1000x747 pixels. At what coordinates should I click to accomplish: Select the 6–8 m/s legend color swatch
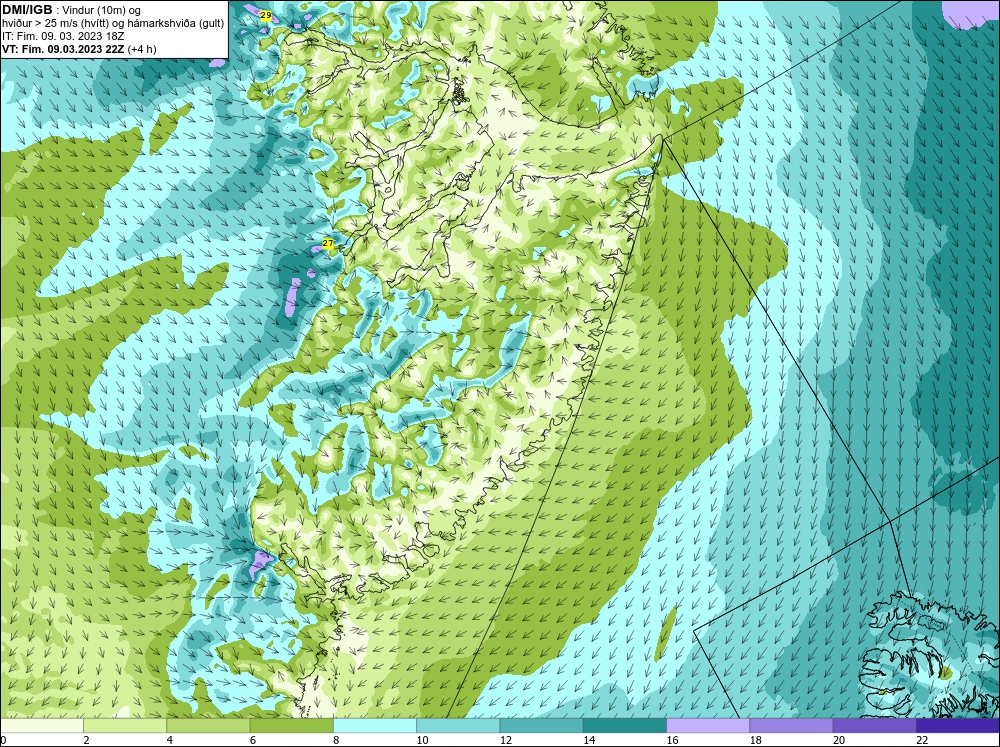click(291, 726)
